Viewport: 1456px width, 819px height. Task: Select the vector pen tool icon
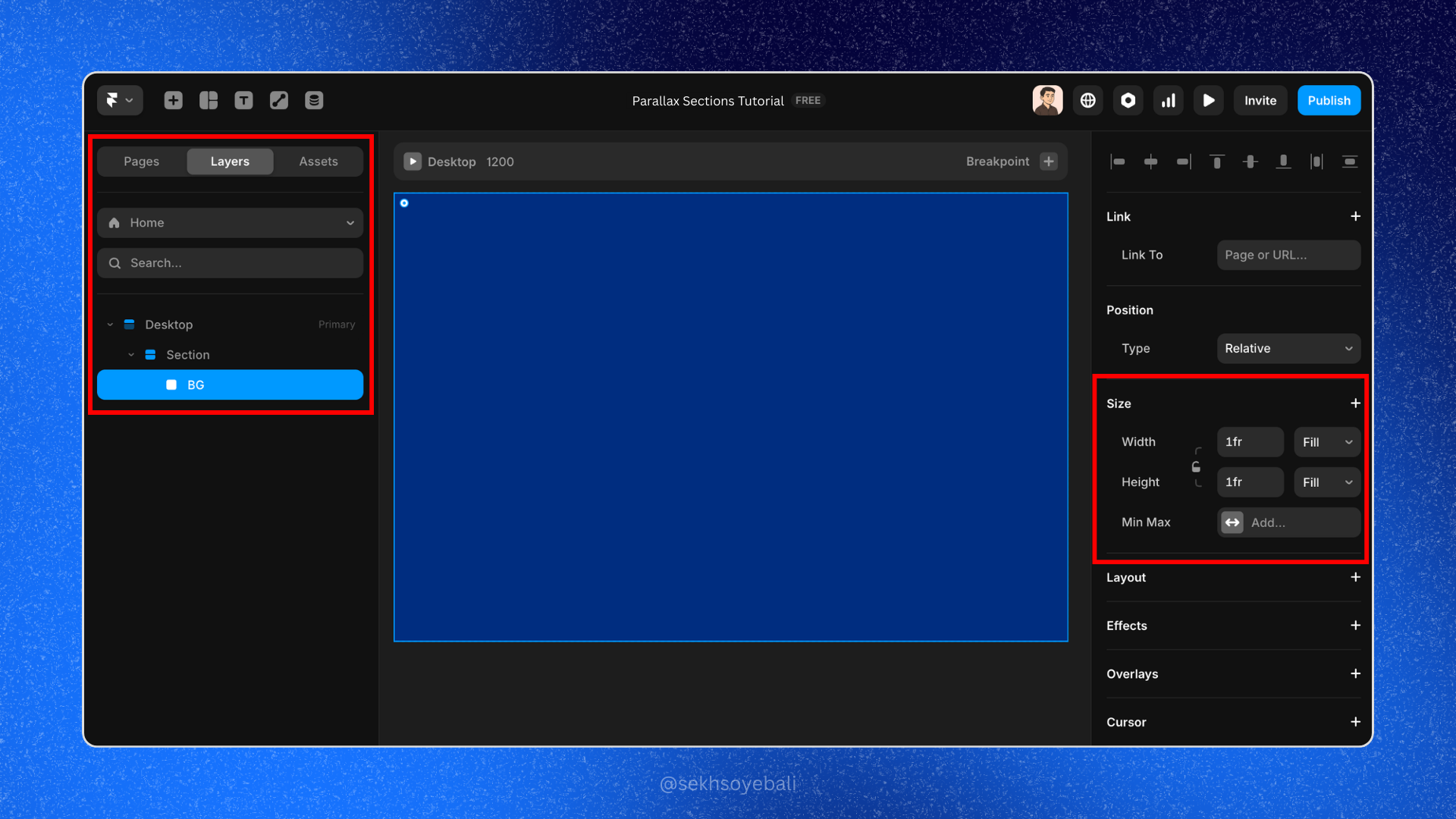pos(279,100)
